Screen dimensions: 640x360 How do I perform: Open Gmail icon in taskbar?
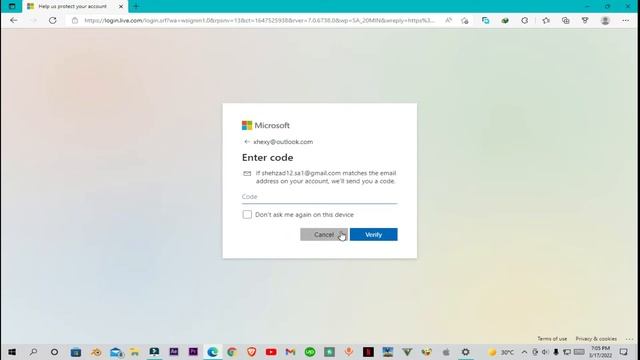click(290, 352)
